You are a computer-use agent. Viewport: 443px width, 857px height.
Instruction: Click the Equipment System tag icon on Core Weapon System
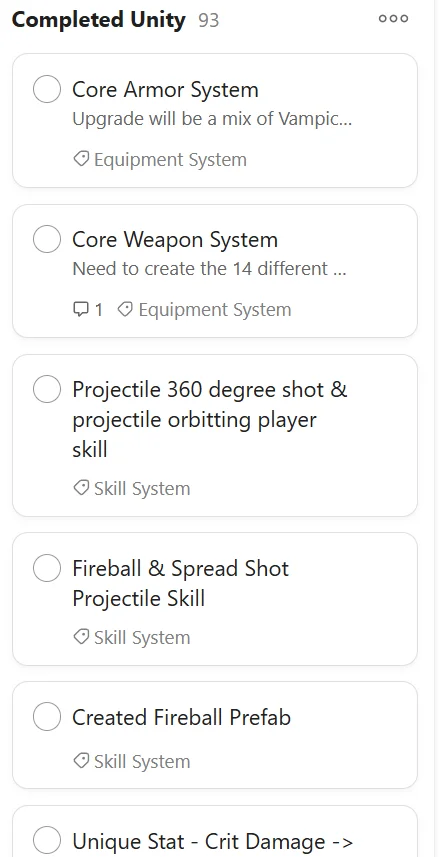125,310
